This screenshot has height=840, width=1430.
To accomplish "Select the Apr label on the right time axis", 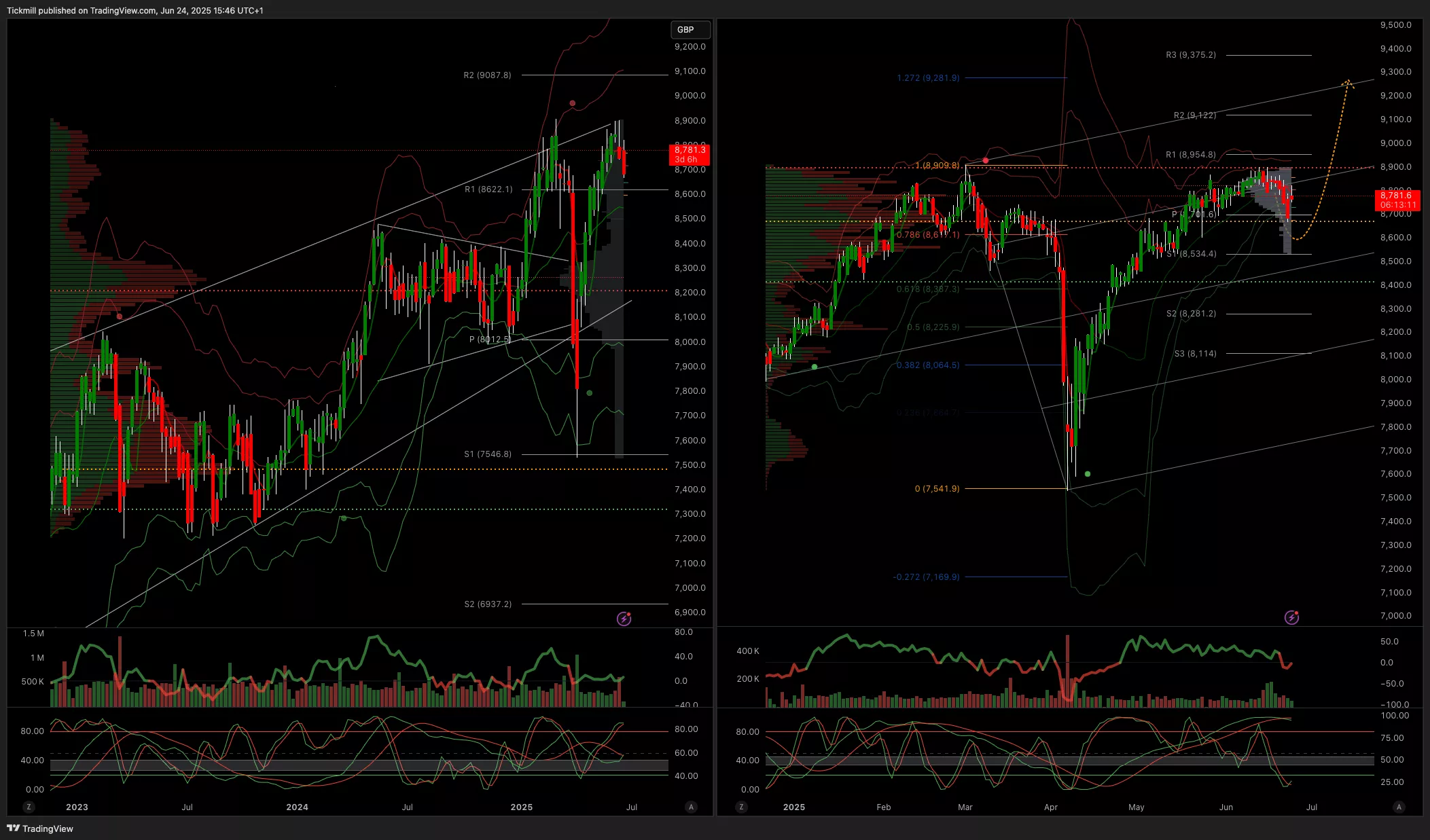I will 1051,807.
